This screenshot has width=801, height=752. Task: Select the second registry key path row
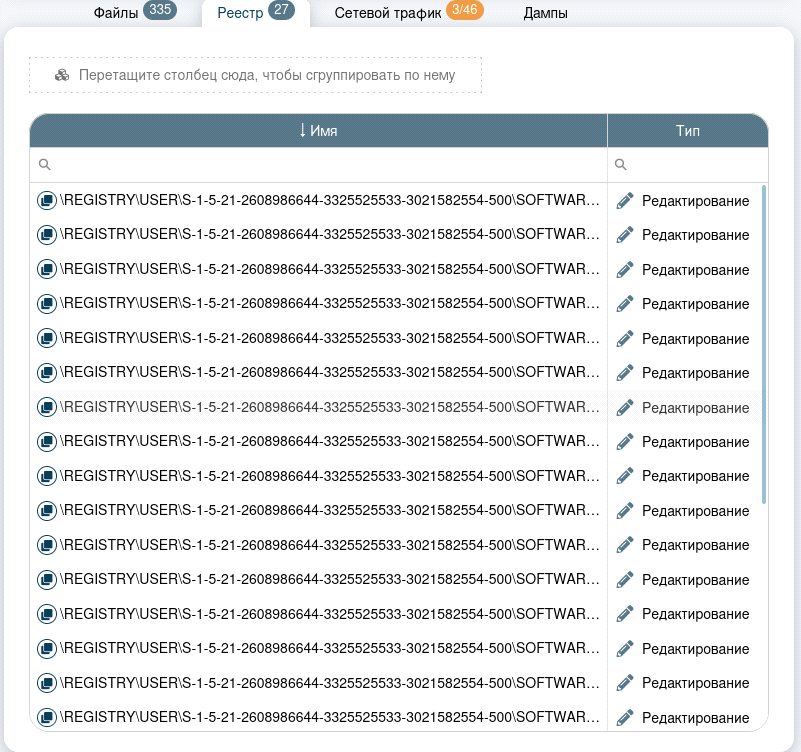[x=330, y=235]
